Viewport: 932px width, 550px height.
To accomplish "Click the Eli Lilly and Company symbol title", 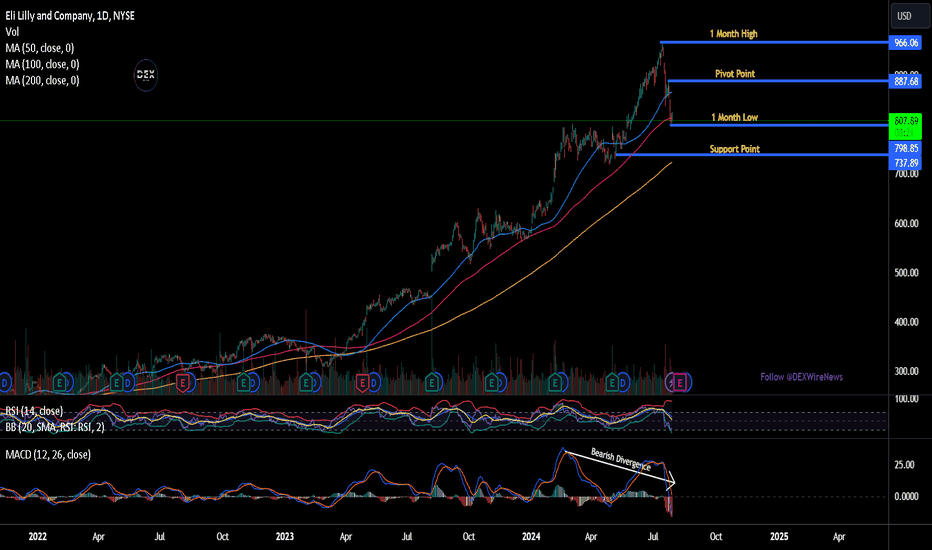I will click(x=70, y=16).
